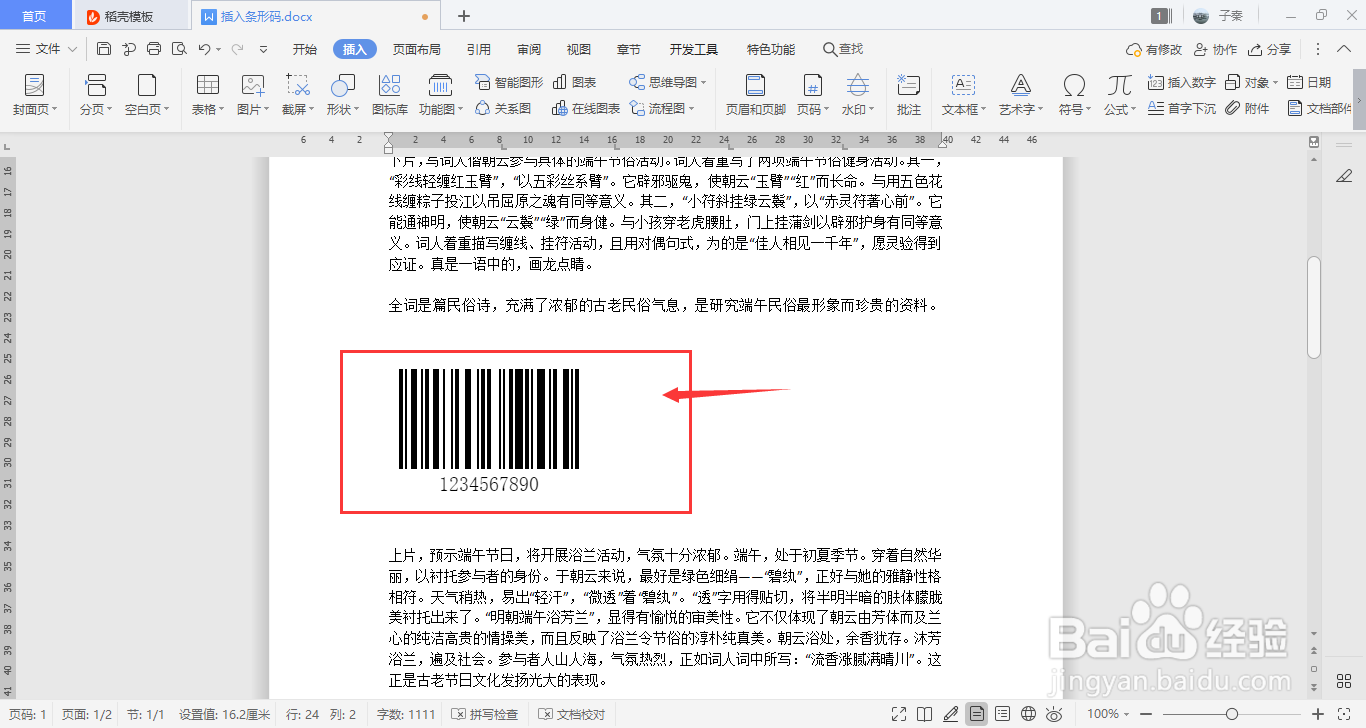Click the zoom in plus button
Screen dimensions: 1366x728
click(x=1318, y=714)
